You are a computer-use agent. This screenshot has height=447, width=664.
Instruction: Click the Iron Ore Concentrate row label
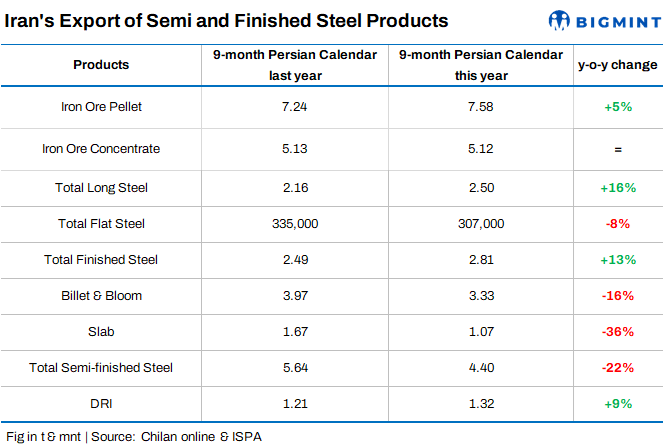point(101,149)
